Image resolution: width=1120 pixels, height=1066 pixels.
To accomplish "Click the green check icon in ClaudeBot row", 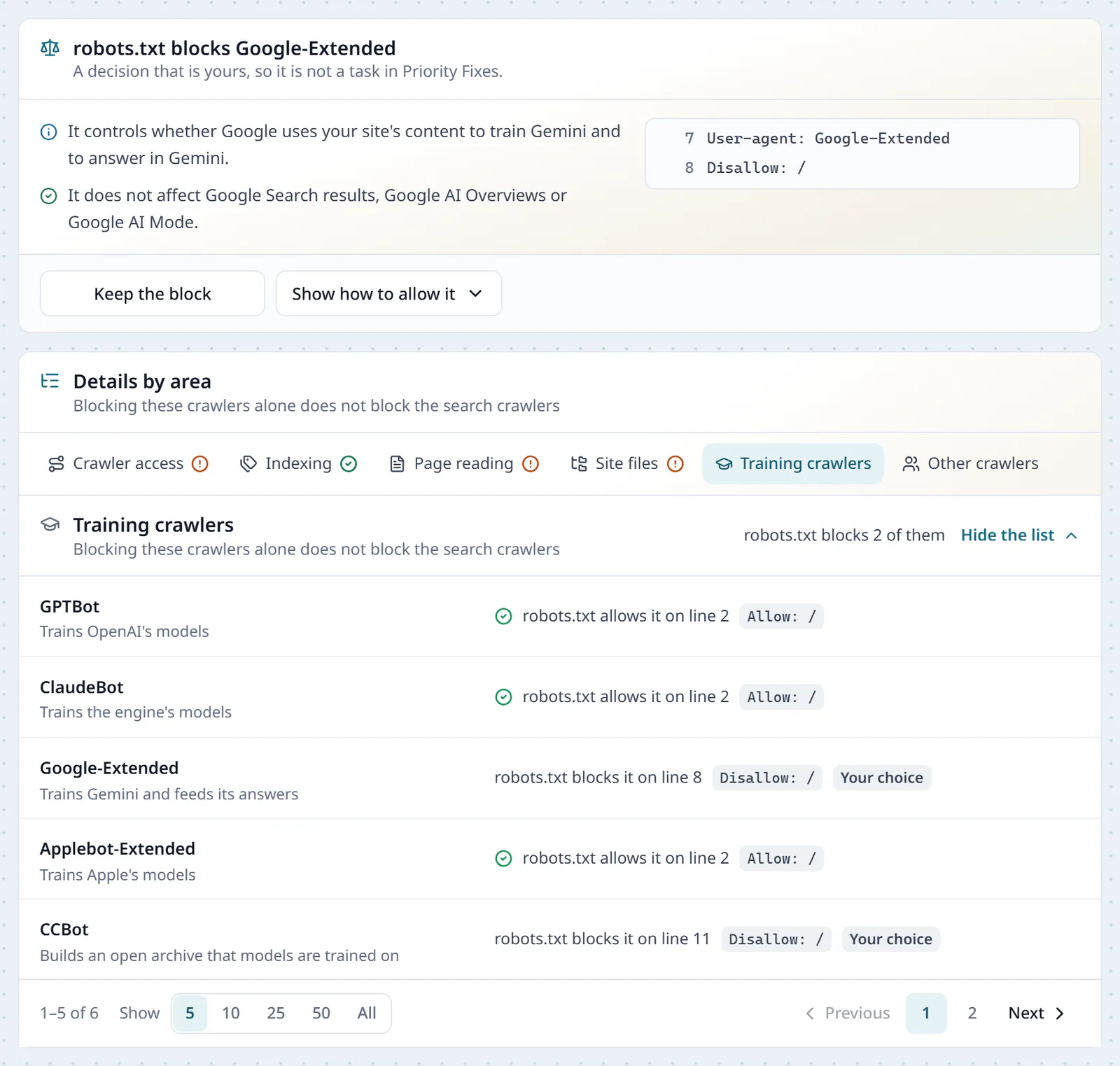I will point(503,697).
